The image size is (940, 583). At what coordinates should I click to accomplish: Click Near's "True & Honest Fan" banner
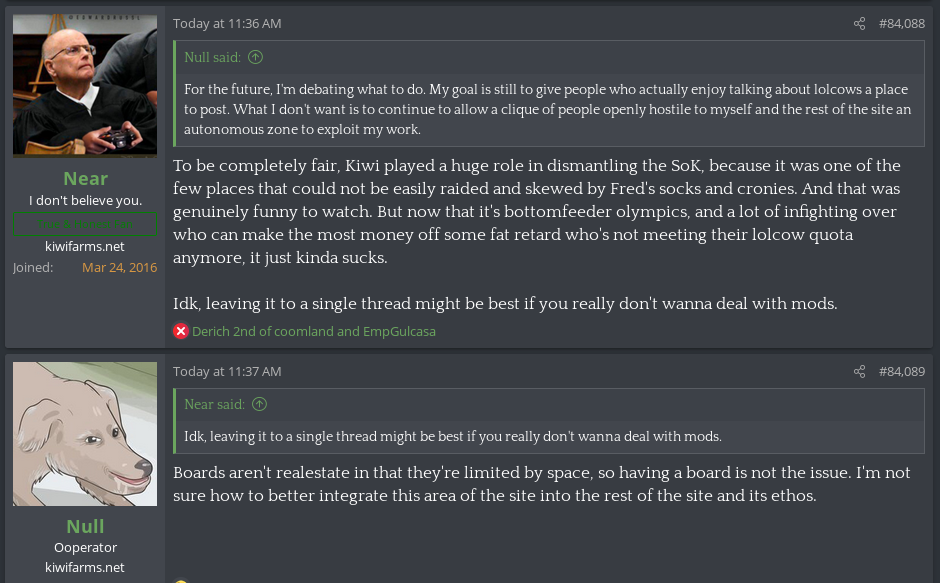coord(85,223)
